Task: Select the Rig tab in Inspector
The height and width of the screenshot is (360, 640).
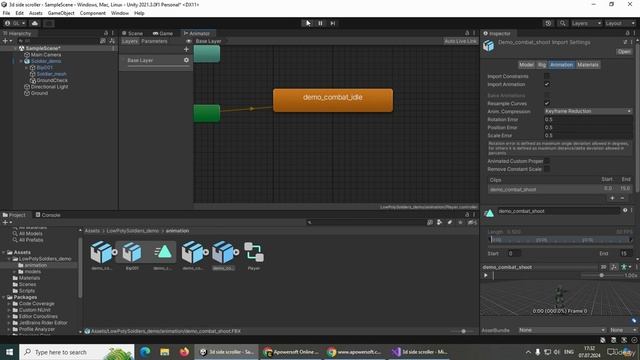Action: [542, 65]
